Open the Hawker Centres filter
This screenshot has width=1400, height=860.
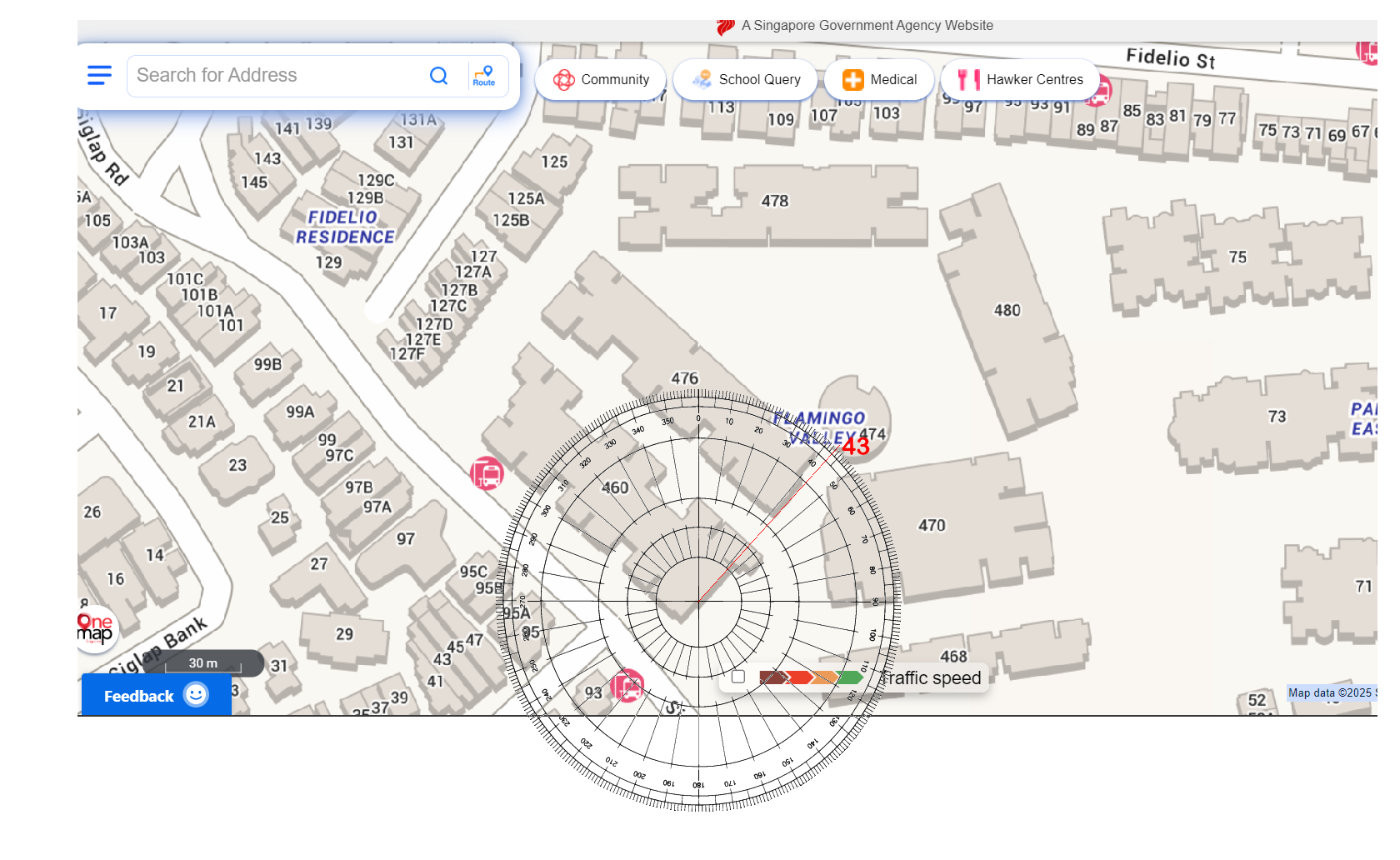coord(1020,80)
